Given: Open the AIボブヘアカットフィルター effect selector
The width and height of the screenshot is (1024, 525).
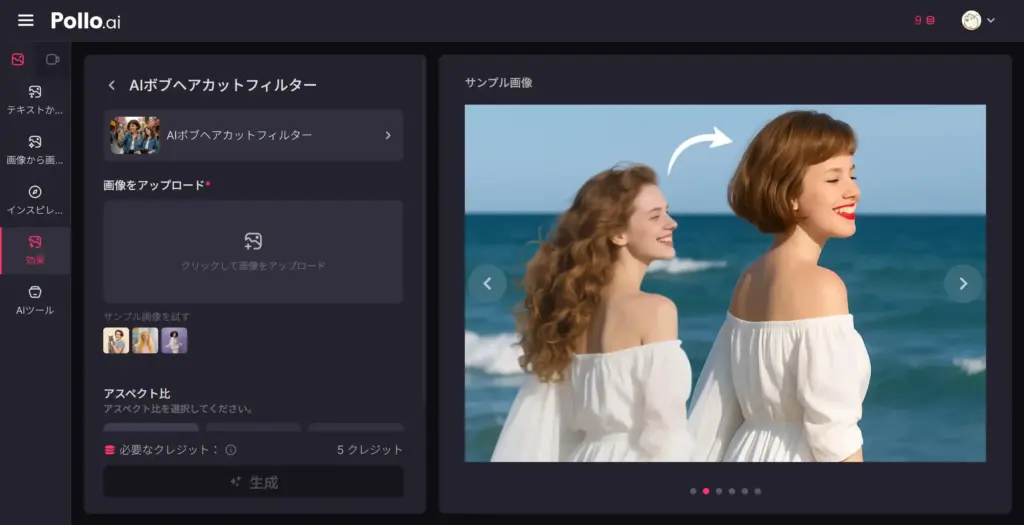Looking at the screenshot, I should [x=253, y=135].
